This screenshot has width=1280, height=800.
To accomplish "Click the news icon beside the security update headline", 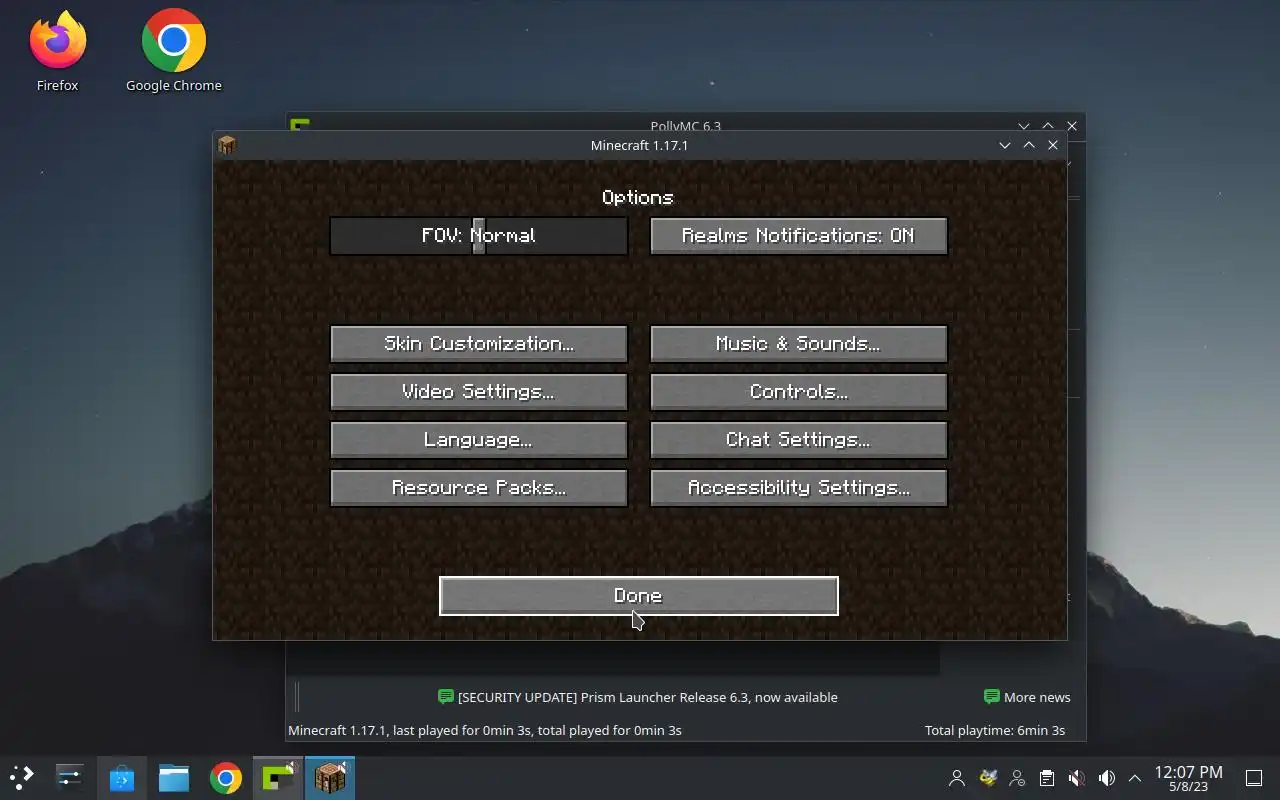I will coord(446,697).
